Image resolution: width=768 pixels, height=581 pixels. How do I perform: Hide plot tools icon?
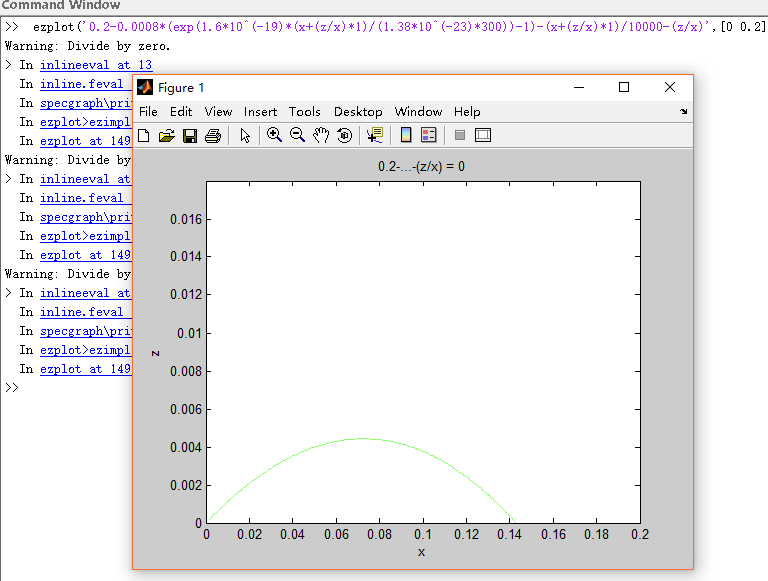(x=460, y=135)
